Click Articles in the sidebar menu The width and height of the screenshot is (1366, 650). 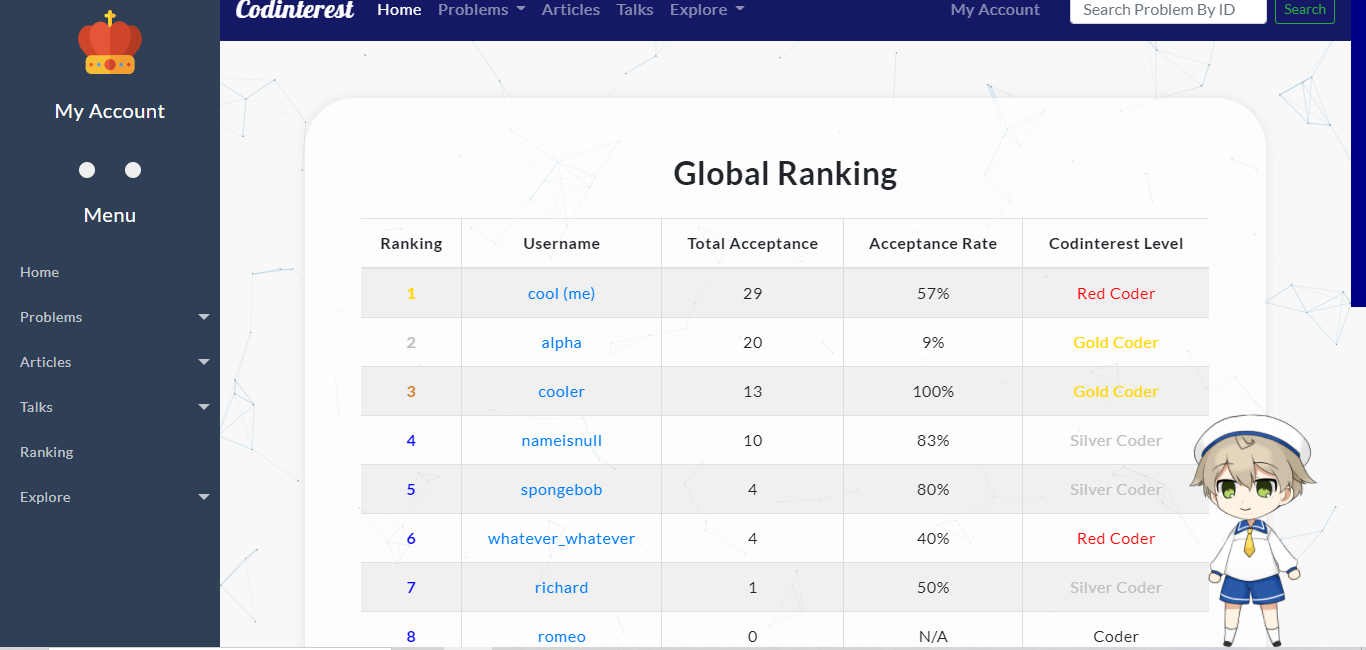[46, 362]
